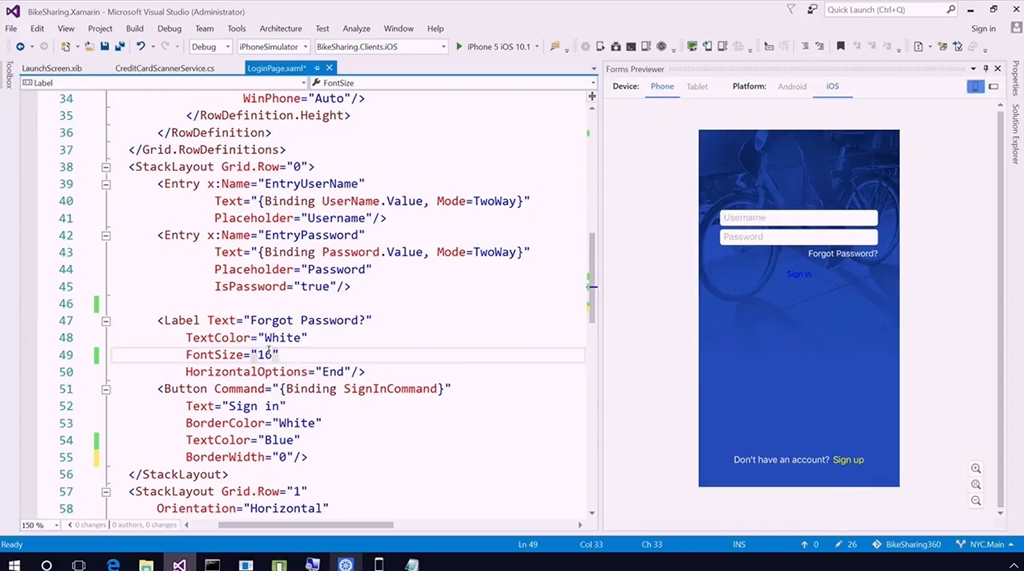This screenshot has width=1024, height=571.
Task: Open the Architecture menu
Action: click(280, 29)
